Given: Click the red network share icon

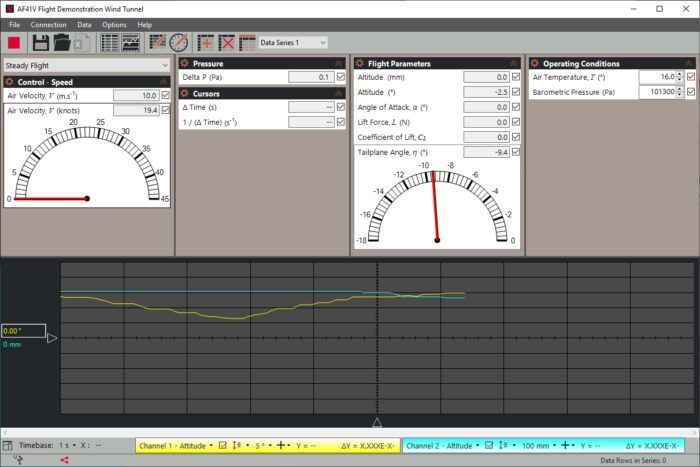Looking at the screenshot, I should (64, 460).
